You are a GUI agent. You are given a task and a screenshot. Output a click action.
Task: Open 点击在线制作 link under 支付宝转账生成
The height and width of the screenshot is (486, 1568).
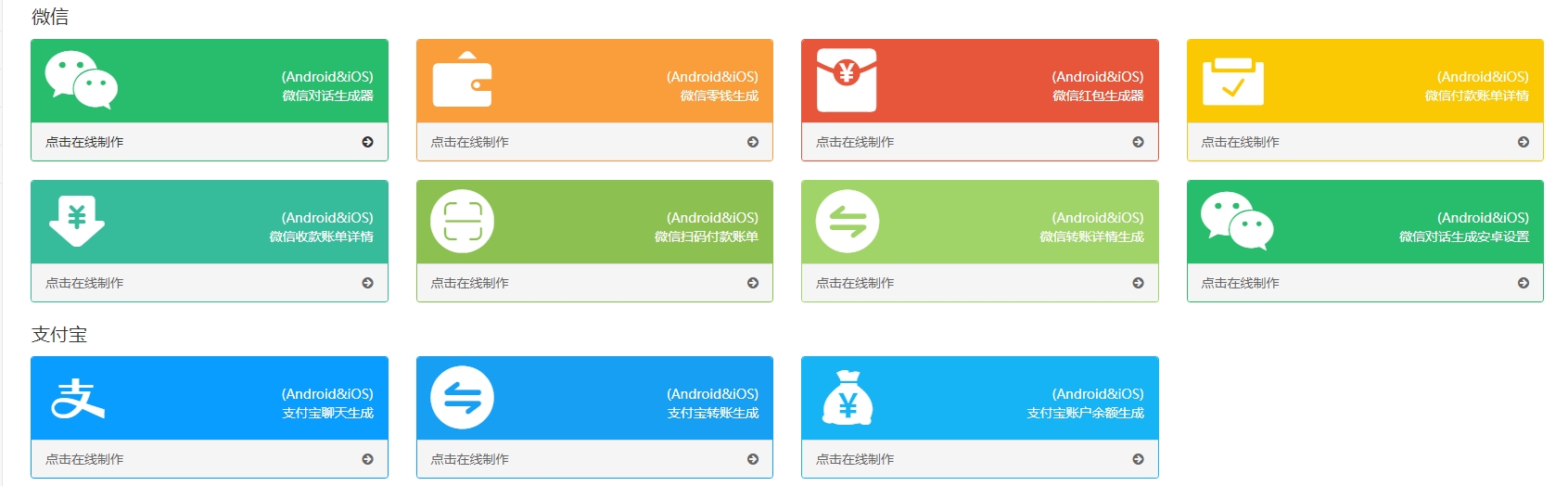pos(469,459)
